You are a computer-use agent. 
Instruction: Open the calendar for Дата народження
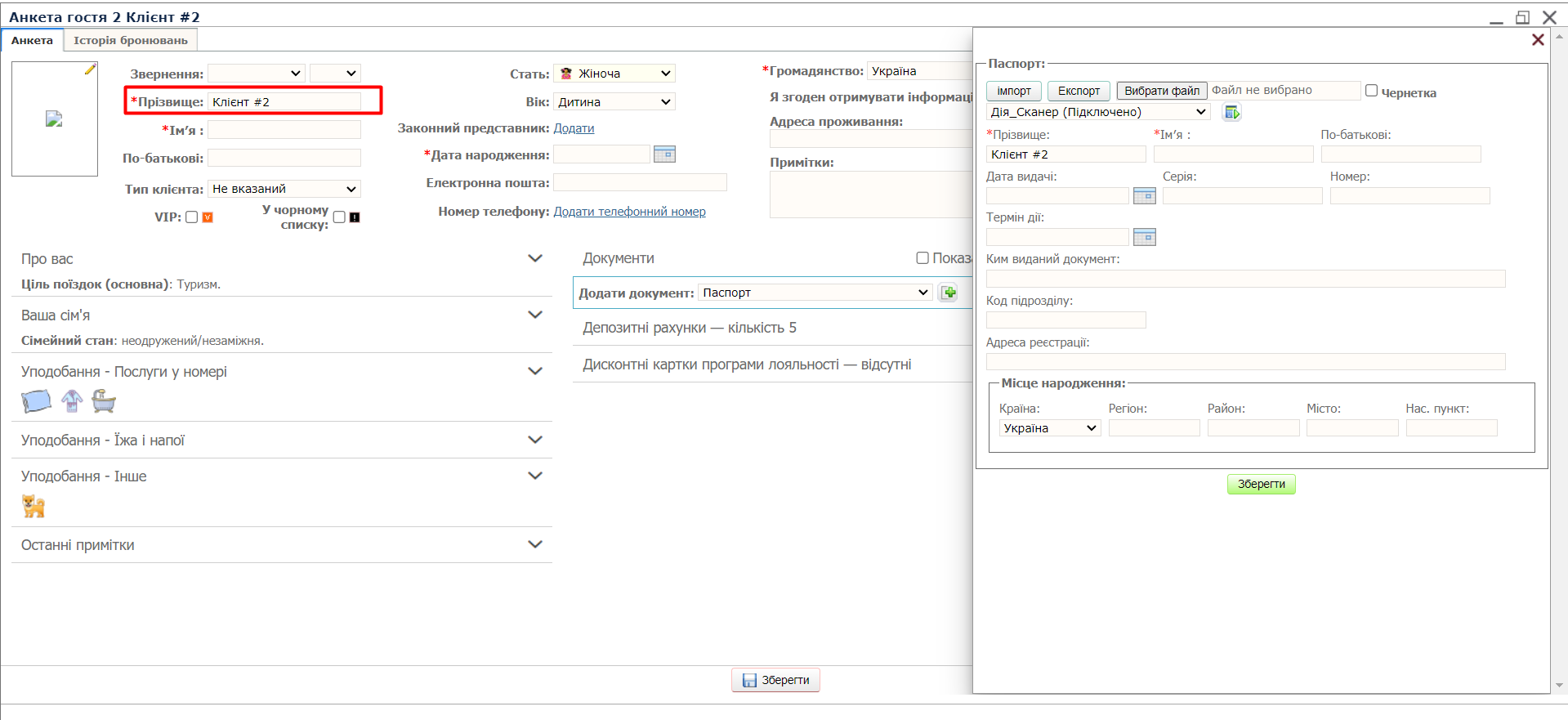pos(664,154)
